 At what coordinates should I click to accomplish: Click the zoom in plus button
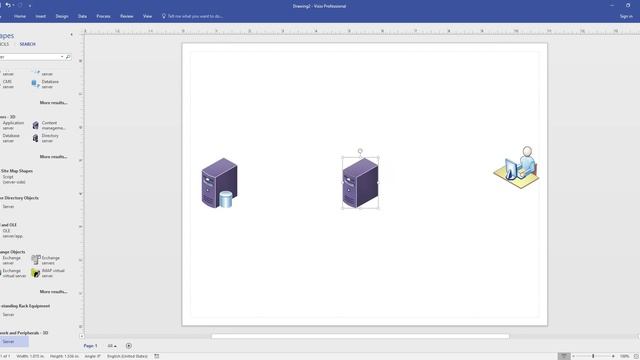click(613, 356)
